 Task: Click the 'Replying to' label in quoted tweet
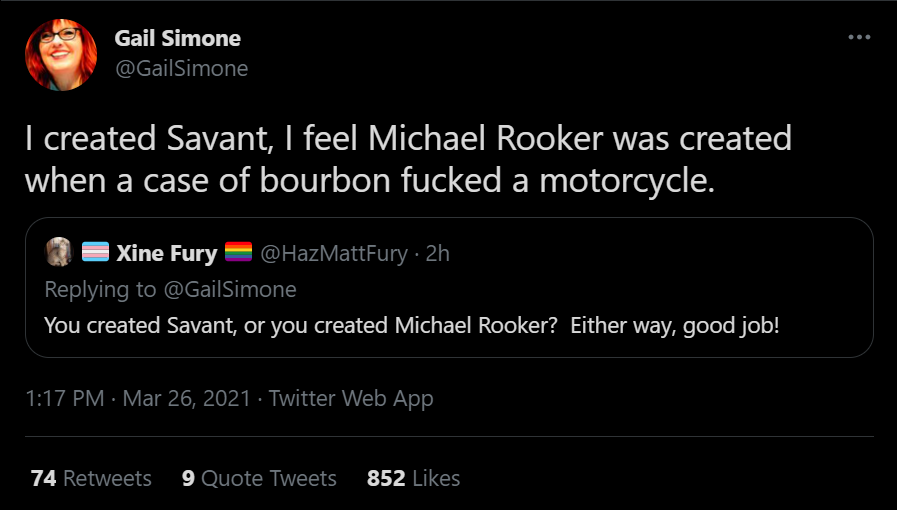[x=100, y=290]
